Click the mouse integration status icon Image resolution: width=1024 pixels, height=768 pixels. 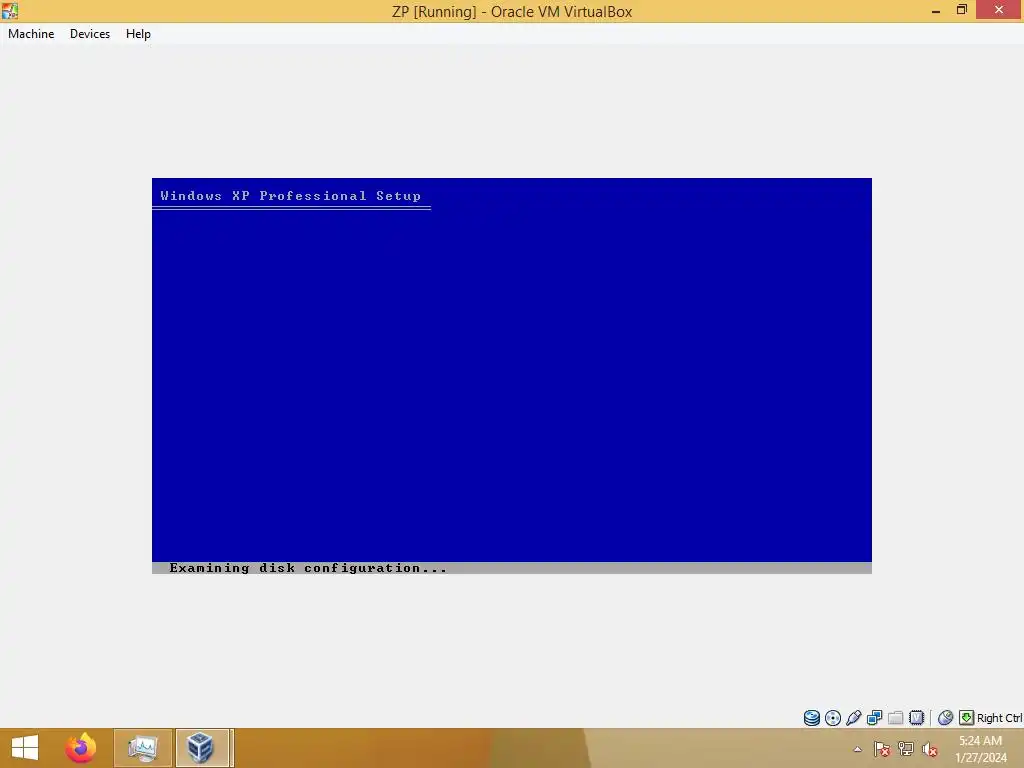tap(945, 718)
